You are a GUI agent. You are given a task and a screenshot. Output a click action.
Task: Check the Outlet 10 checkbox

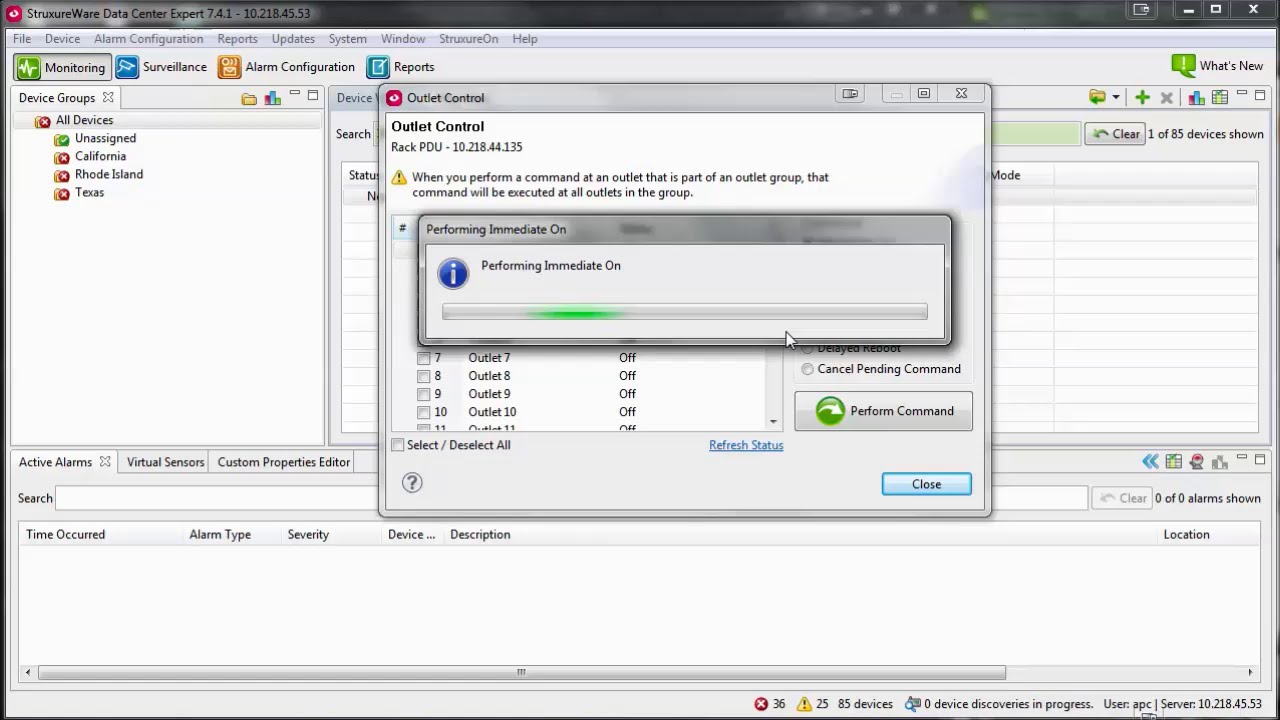[x=424, y=412]
